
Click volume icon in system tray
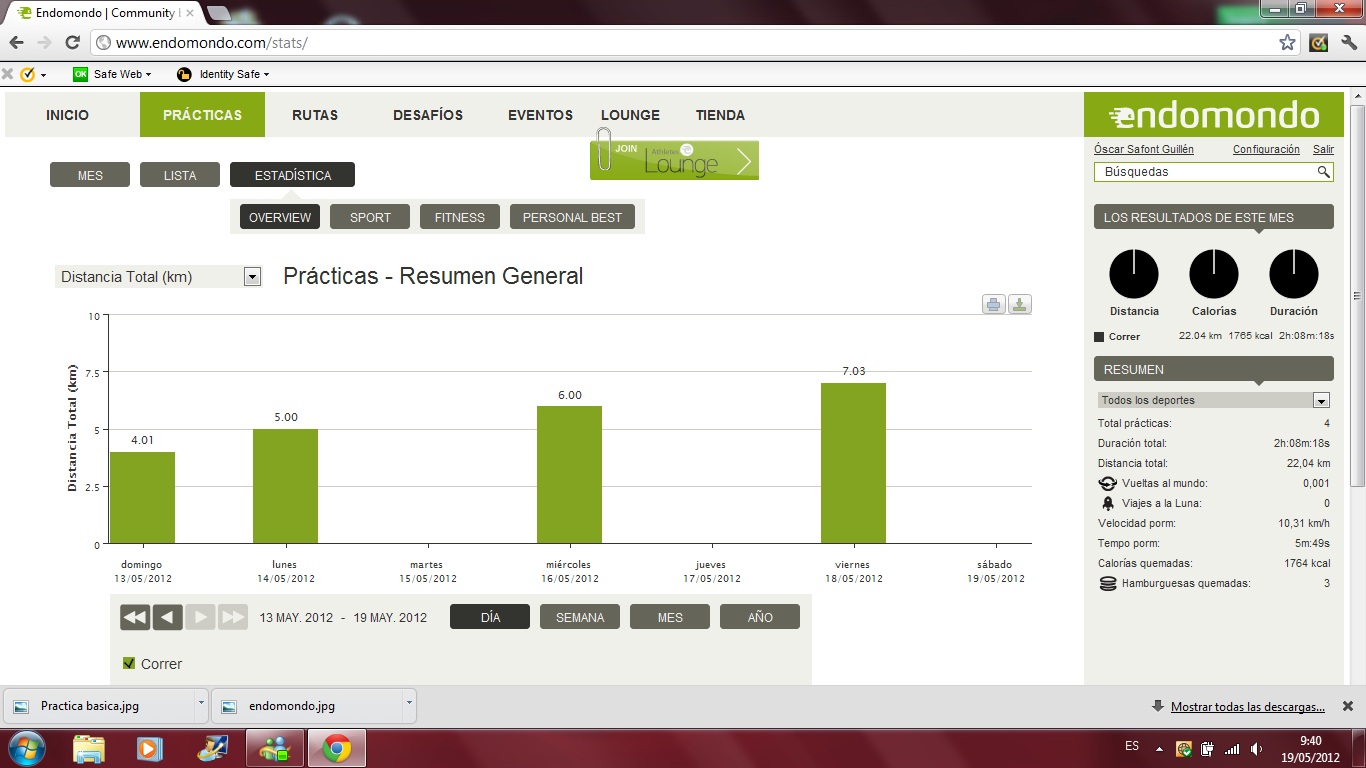[1256, 748]
